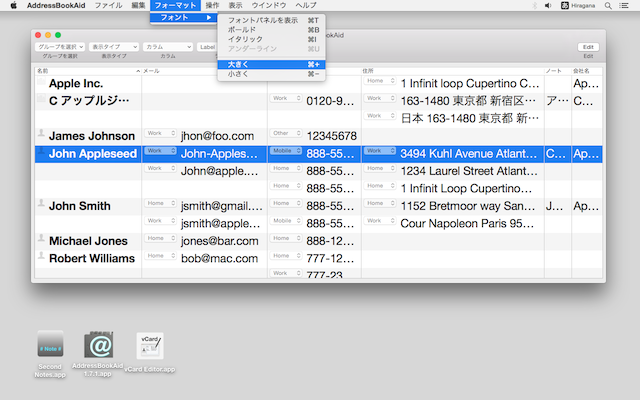This screenshot has width=640, height=400.
Task: Click the 住所 column header
Action: pyautogui.click(x=453, y=71)
